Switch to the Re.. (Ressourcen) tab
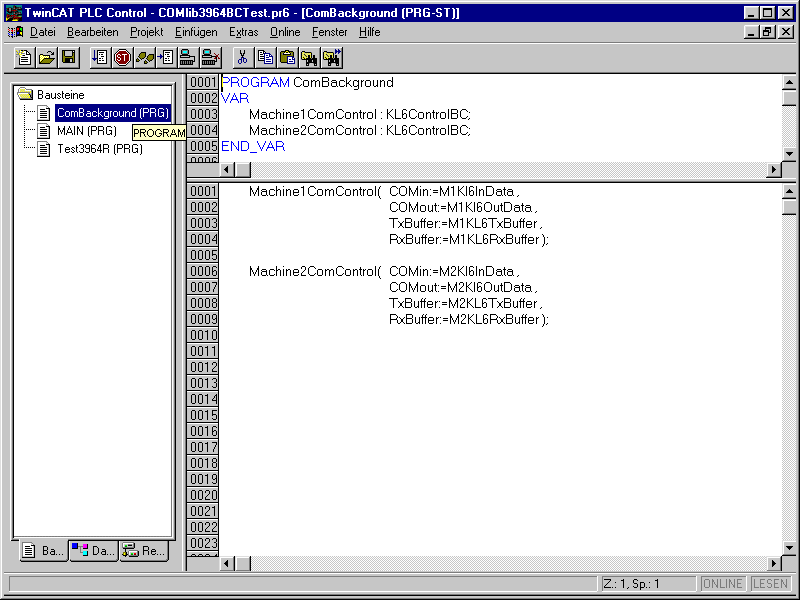 click(x=144, y=551)
